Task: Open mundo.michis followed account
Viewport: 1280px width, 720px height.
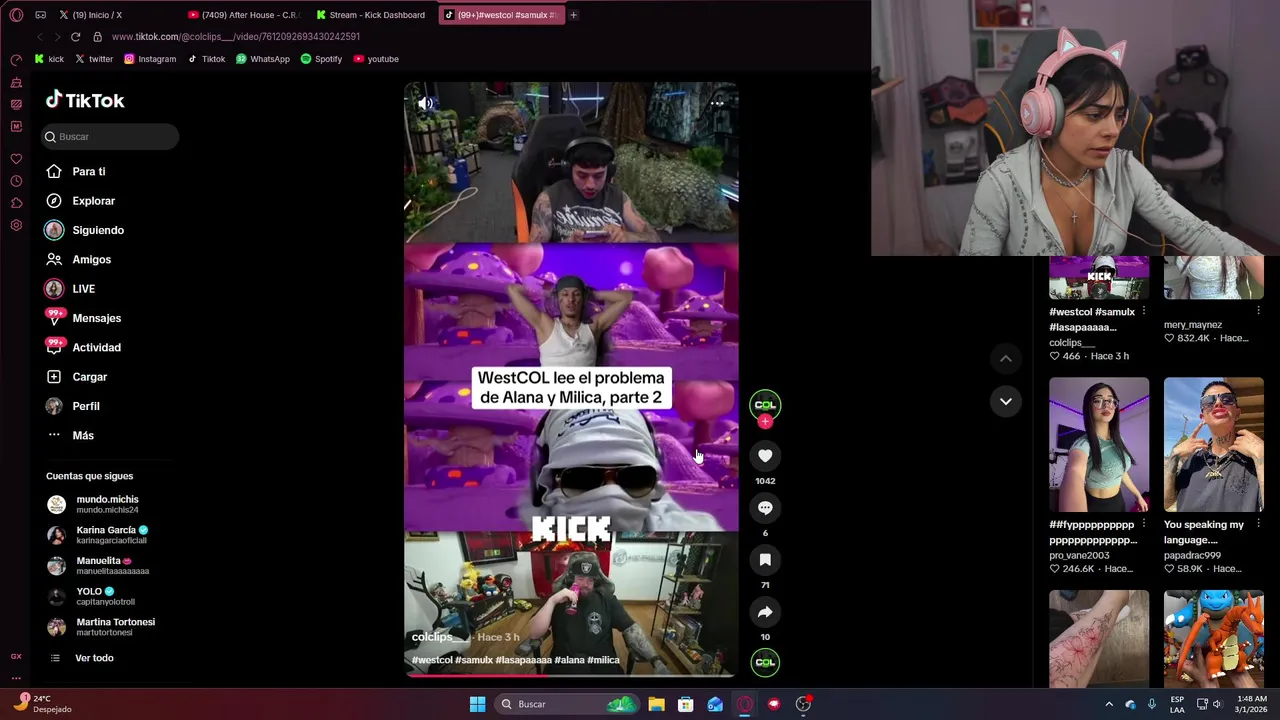Action: pos(93,504)
